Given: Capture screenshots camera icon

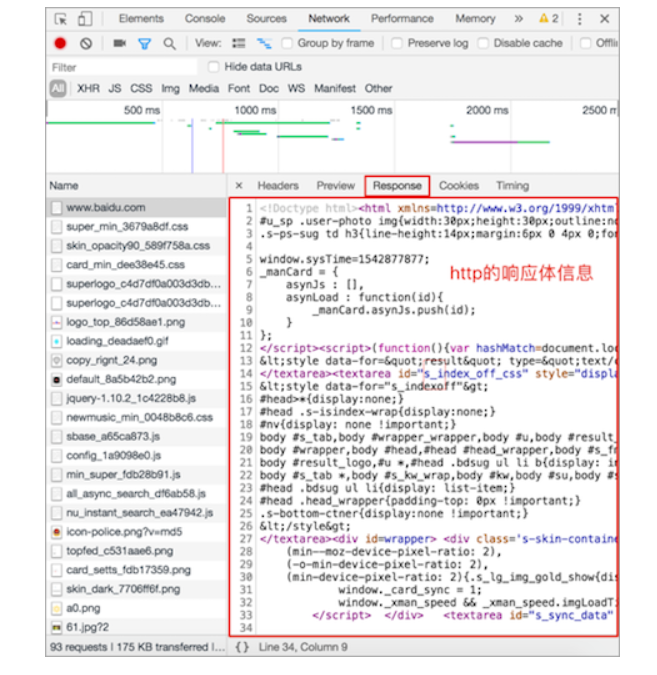Looking at the screenshot, I should point(119,43).
